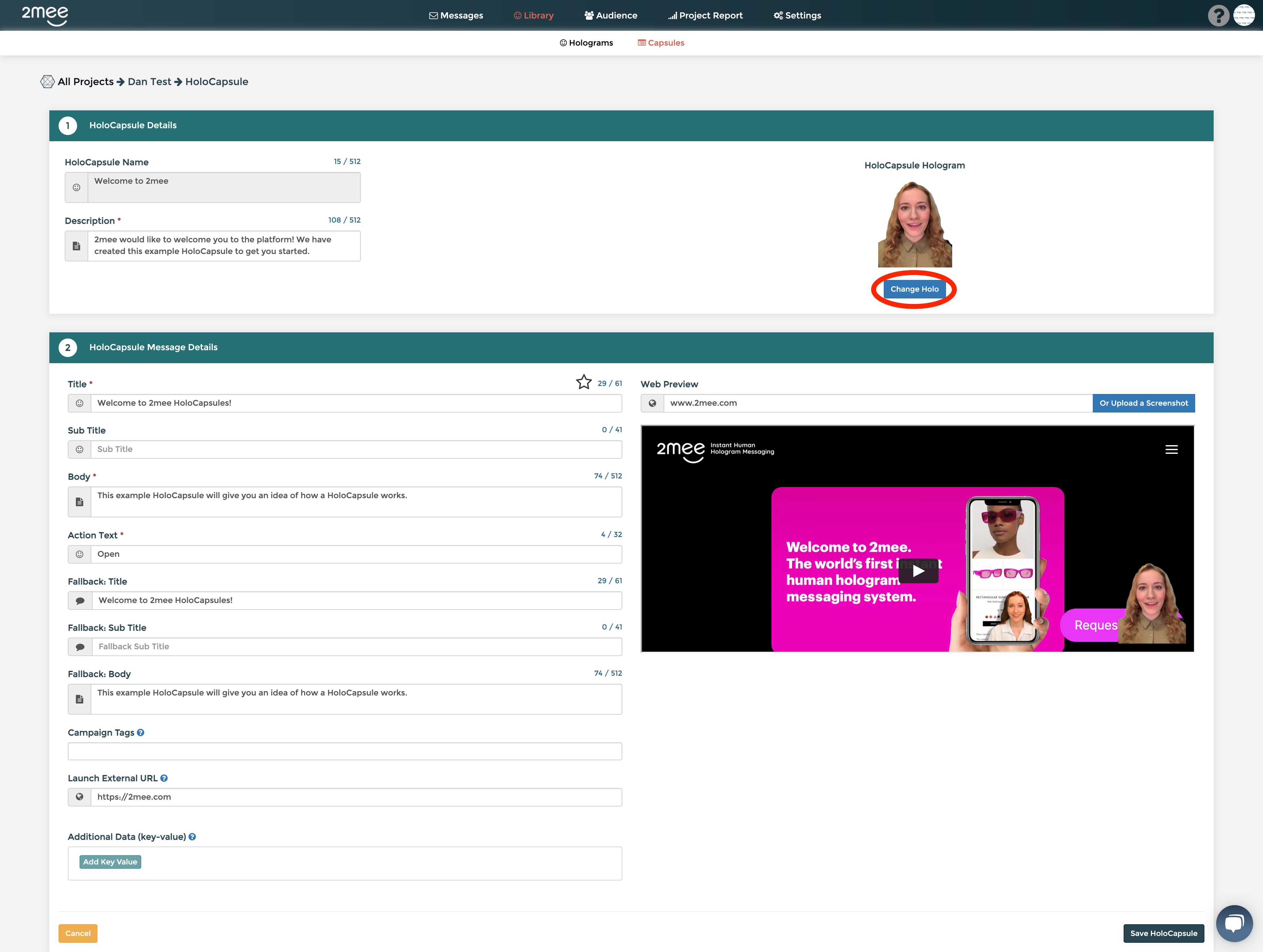The height and width of the screenshot is (952, 1263).
Task: Click the Web Preview URL field
Action: pyautogui.click(x=878, y=404)
